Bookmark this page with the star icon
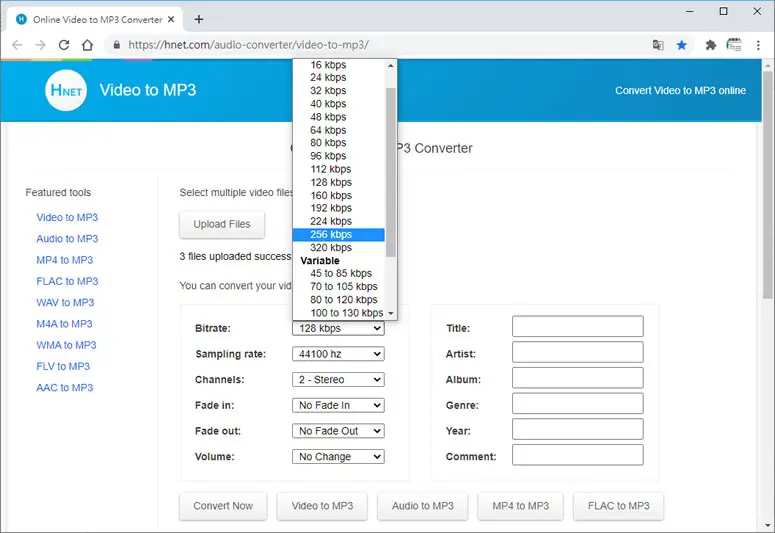 click(x=682, y=45)
